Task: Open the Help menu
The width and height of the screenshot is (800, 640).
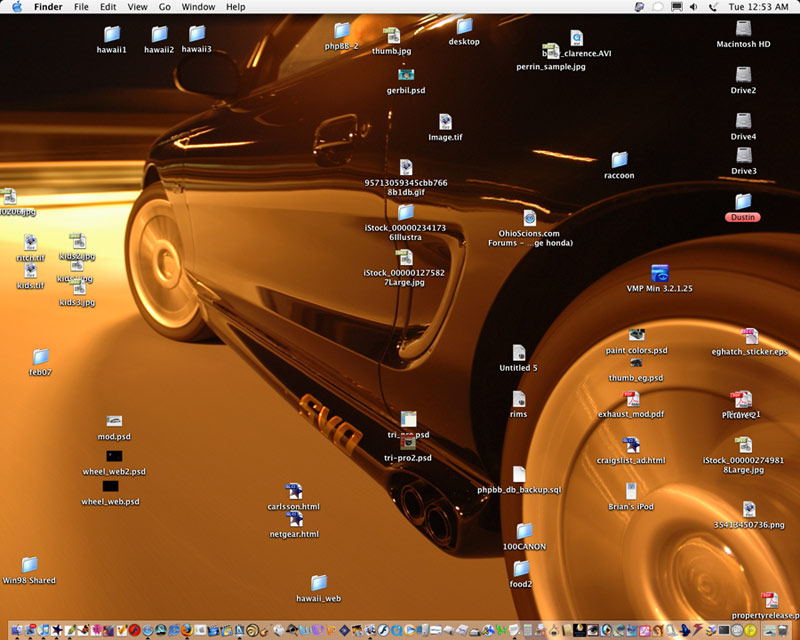Action: 236,7
